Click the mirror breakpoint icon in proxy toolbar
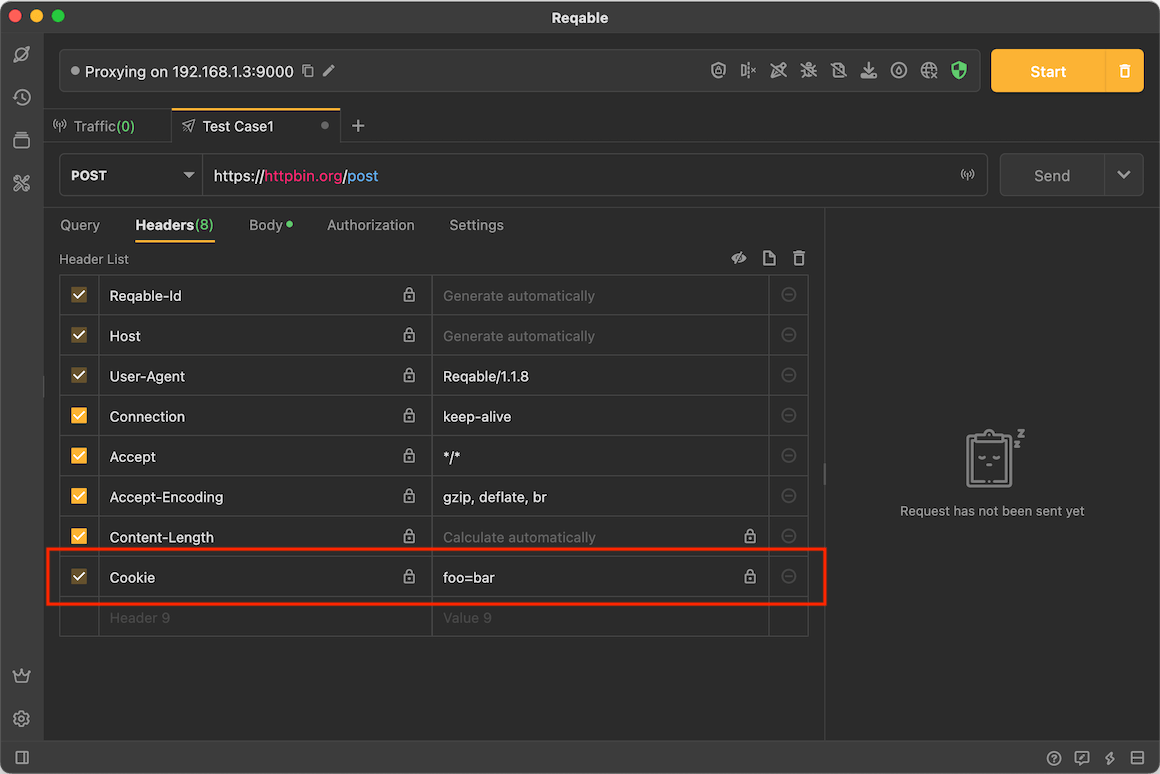The height and width of the screenshot is (774, 1160). point(748,70)
